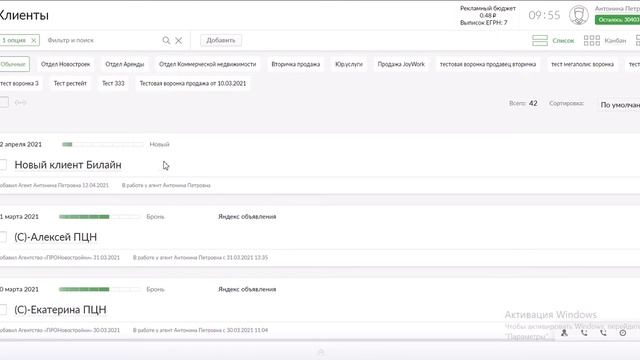Image resolution: width=640 pixels, height=360 pixels.
Task: Open the sorting dropdown "По умолчанию"
Action: pos(620,105)
